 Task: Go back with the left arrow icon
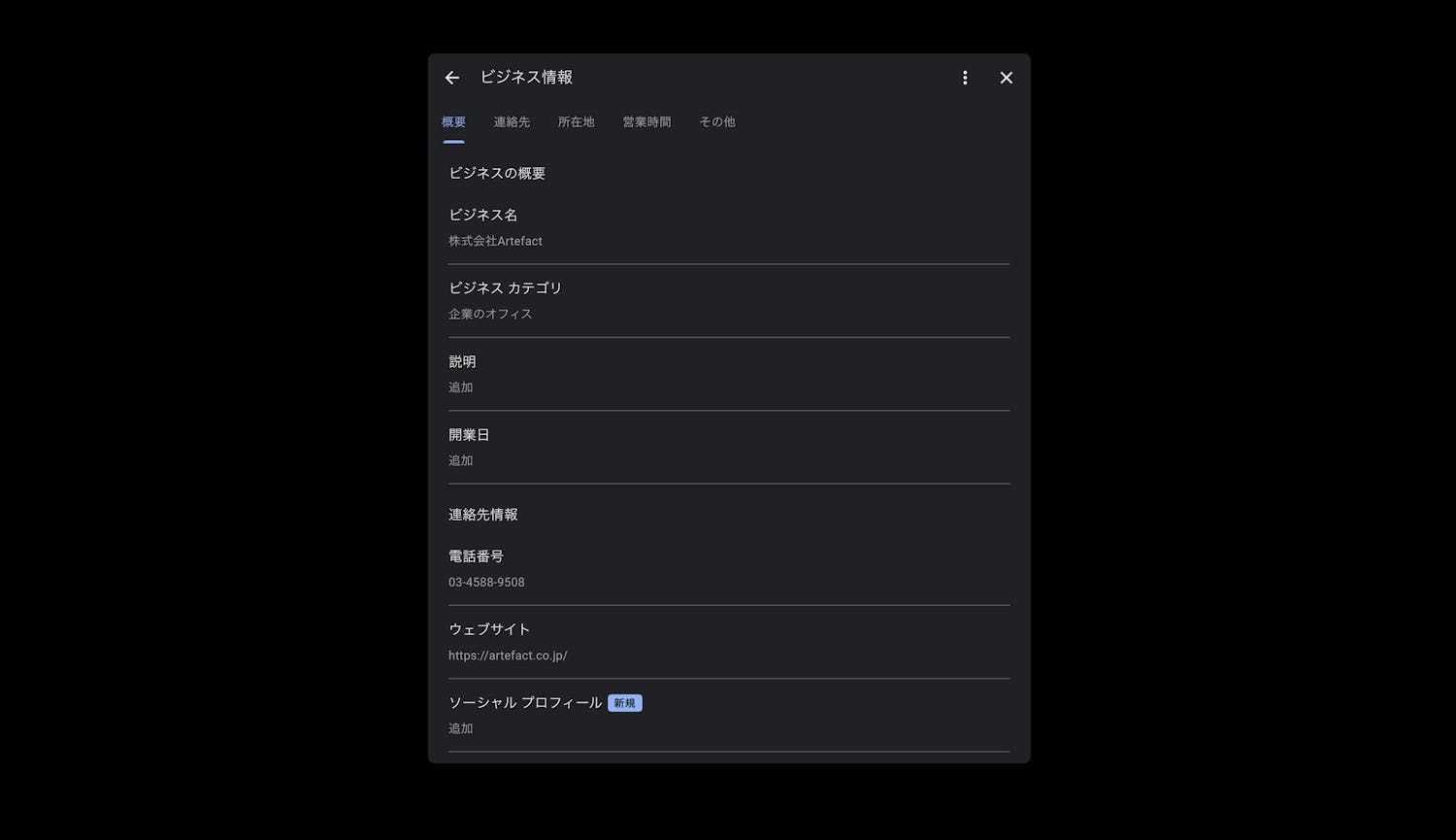click(452, 78)
